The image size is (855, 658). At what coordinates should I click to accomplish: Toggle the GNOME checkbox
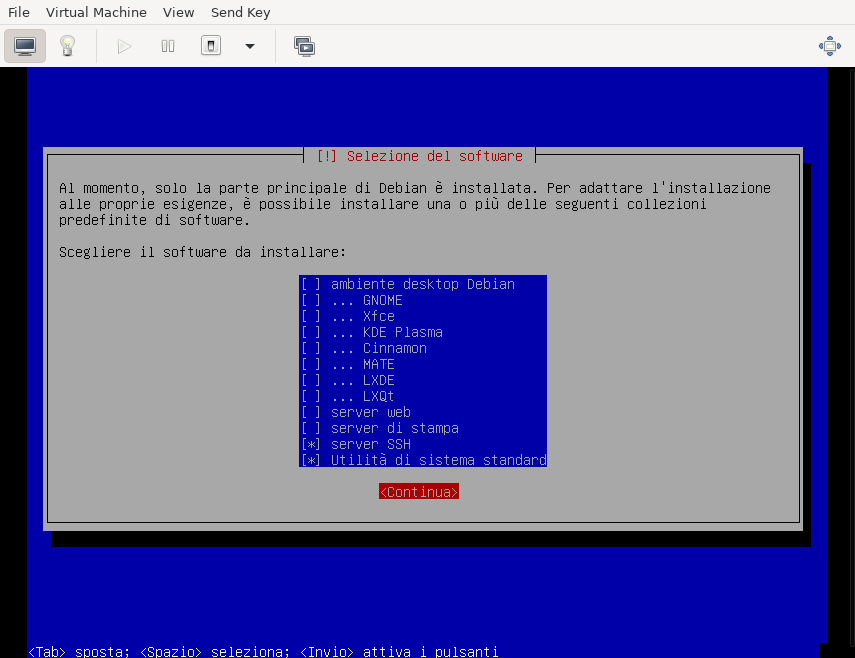(x=311, y=300)
